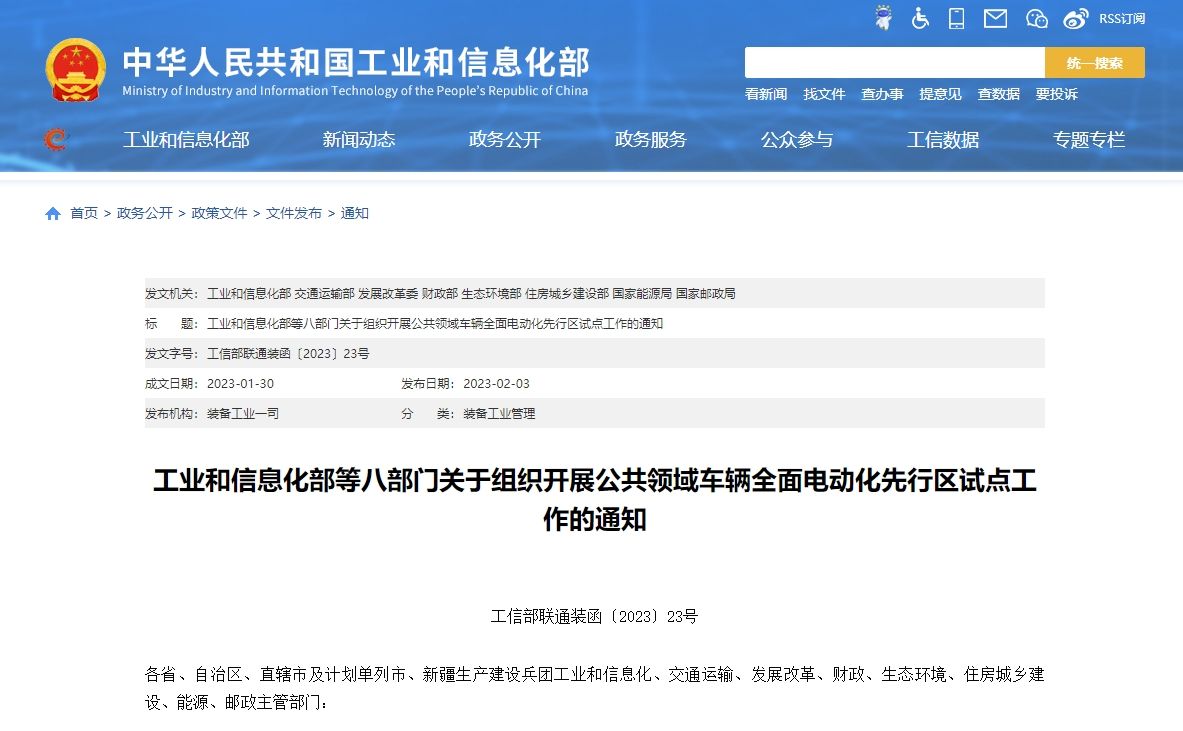
Task: Focus the site search input box
Action: tap(895, 63)
